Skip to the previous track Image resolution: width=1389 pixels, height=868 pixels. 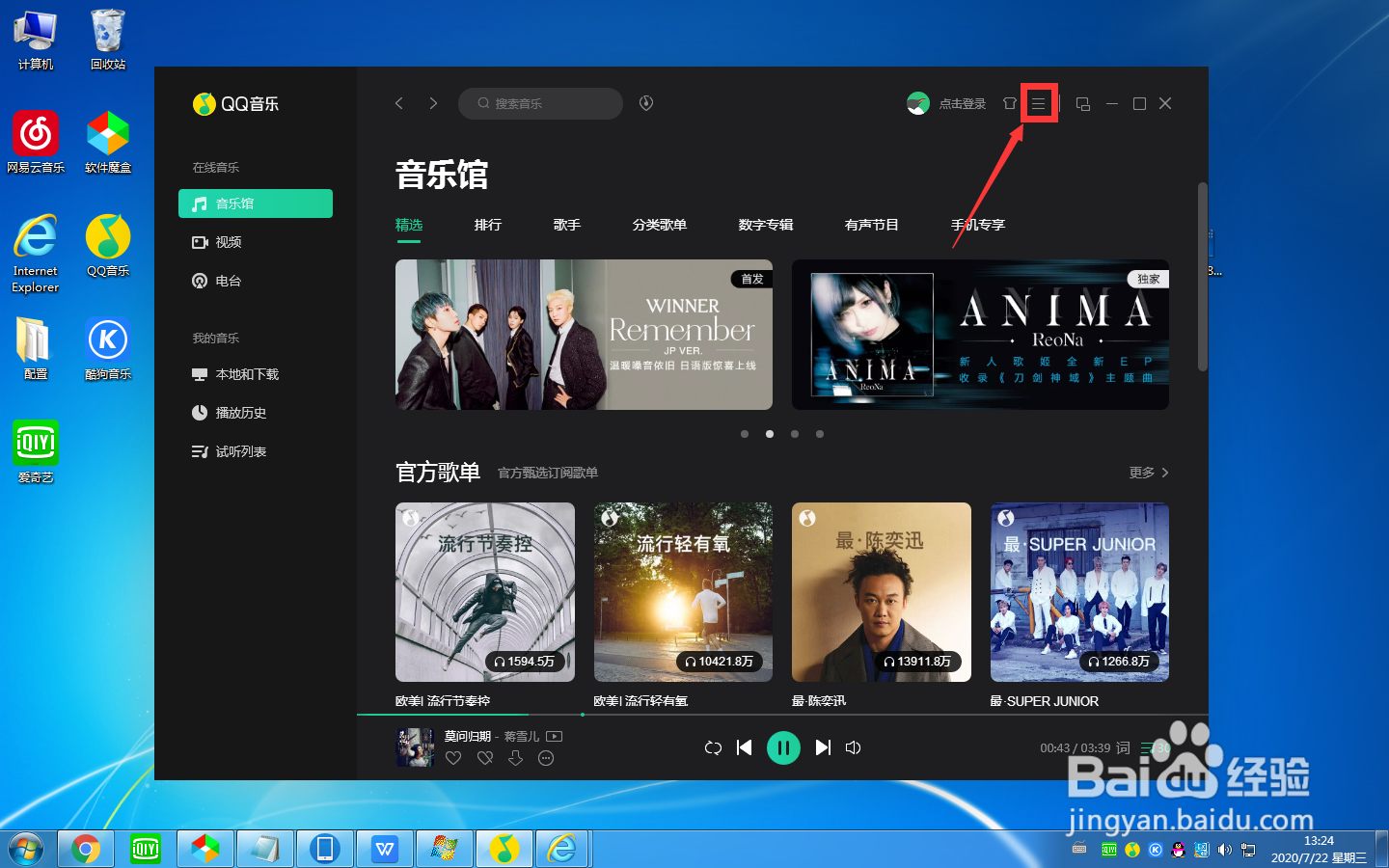(x=744, y=747)
